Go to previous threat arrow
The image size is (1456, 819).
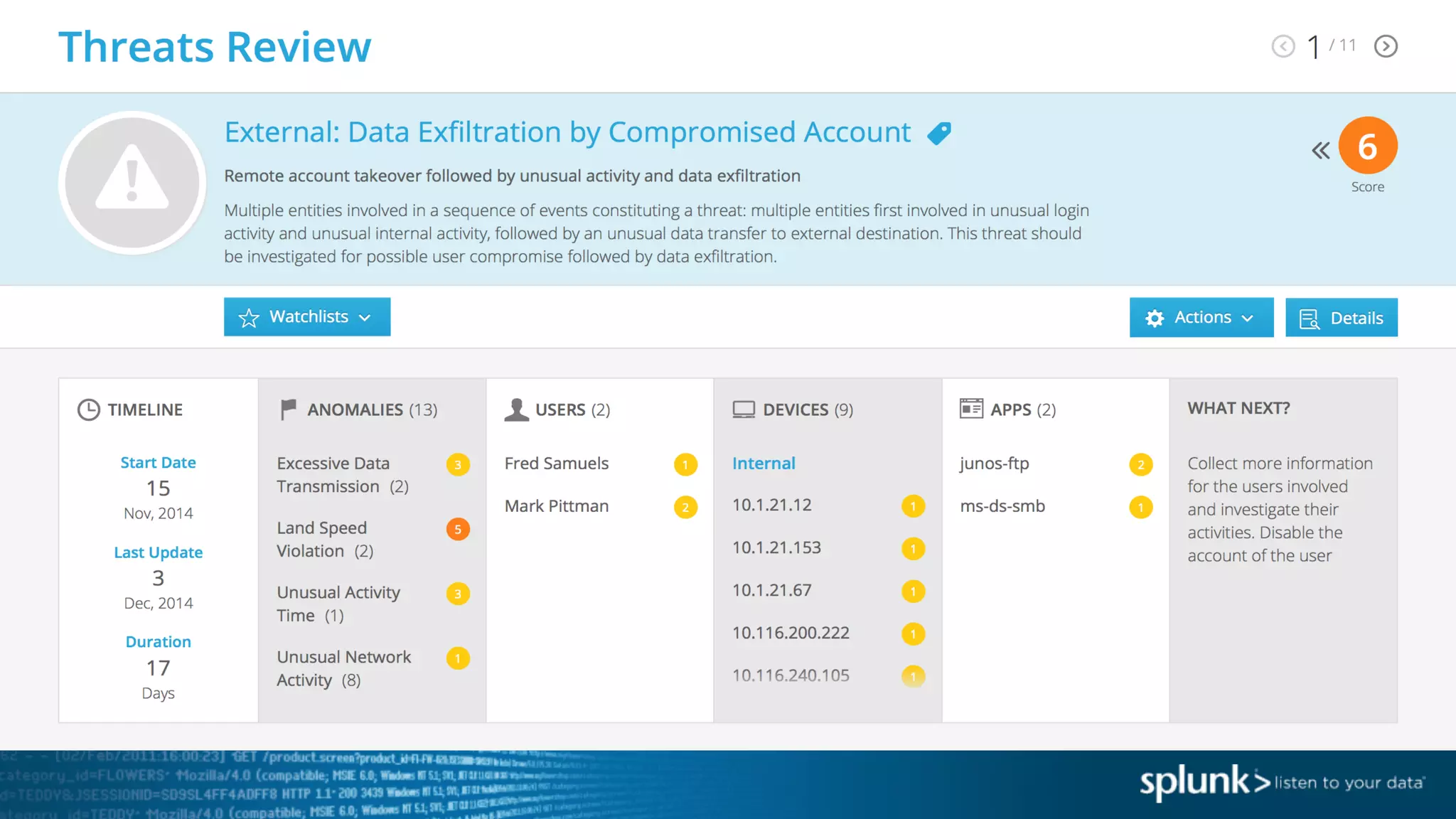point(1283,46)
